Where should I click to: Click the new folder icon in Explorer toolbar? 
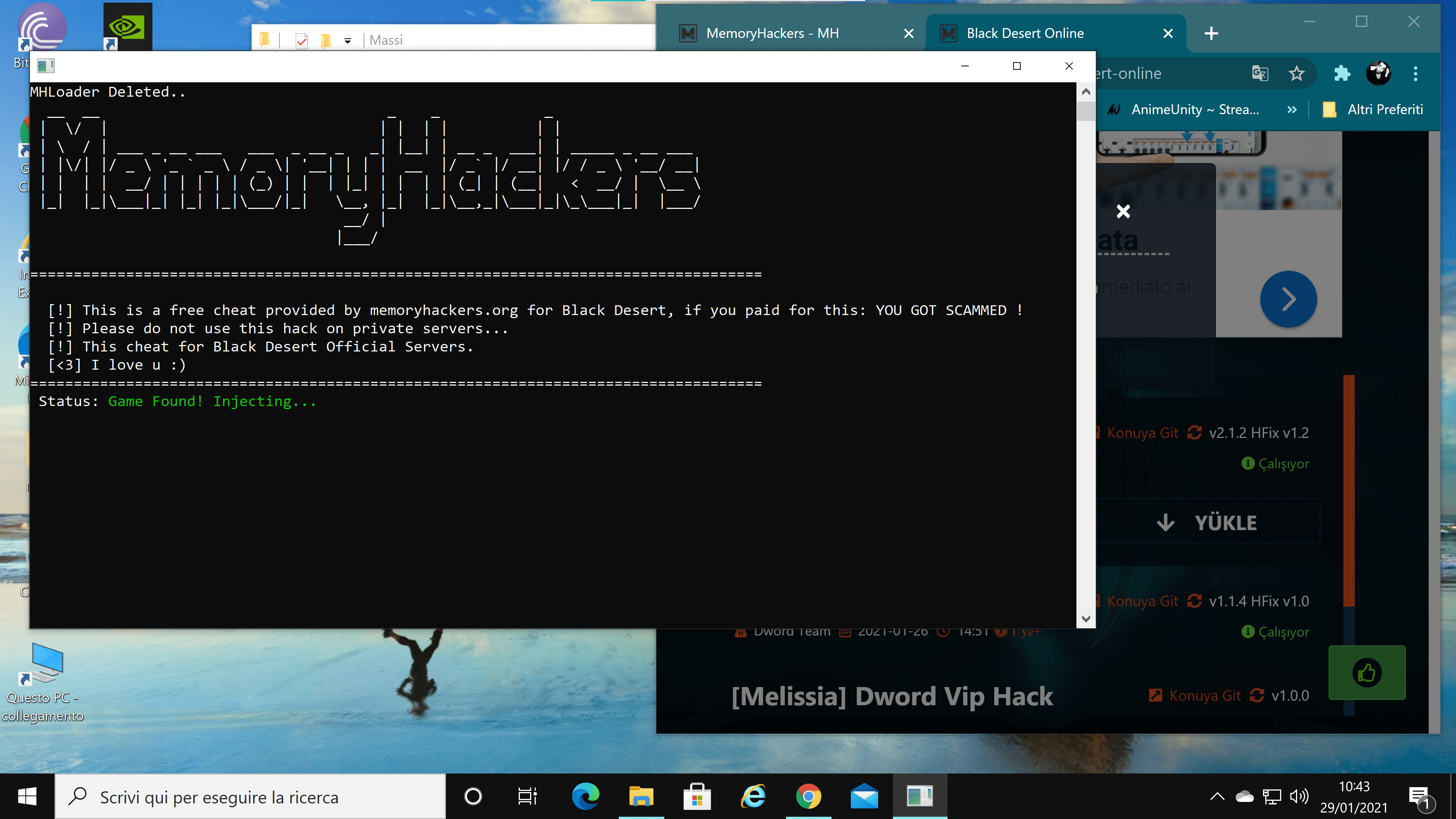pos(326,40)
